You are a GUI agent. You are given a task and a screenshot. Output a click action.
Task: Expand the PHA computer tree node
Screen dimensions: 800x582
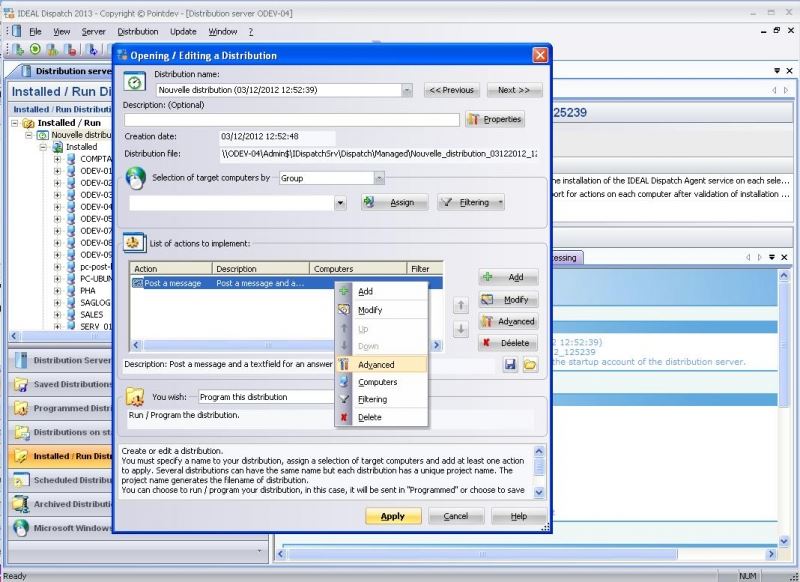click(x=57, y=290)
